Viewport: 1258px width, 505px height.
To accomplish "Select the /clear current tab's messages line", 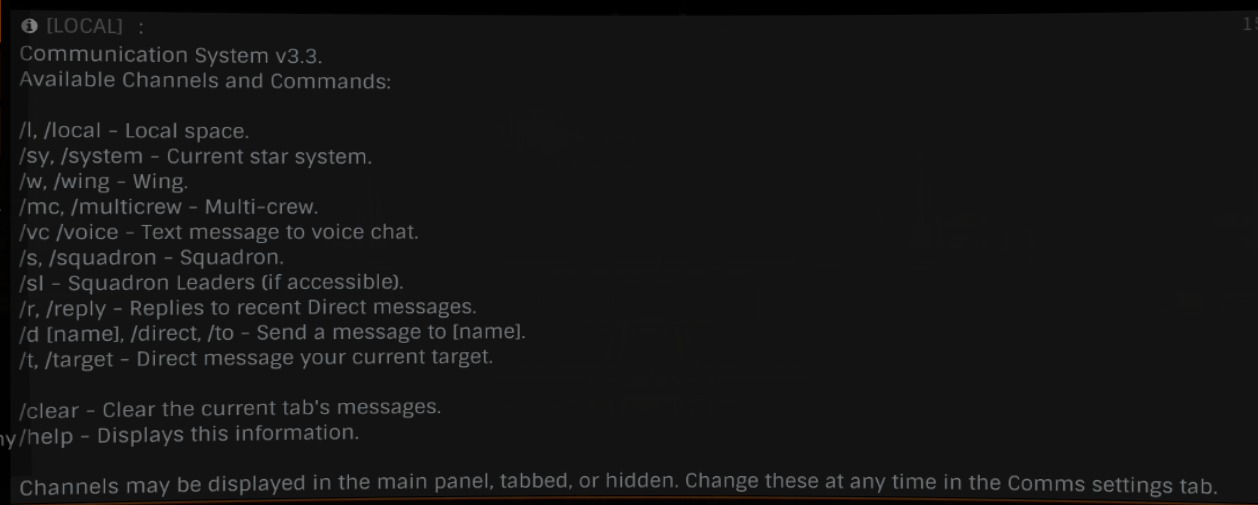I will coord(230,409).
